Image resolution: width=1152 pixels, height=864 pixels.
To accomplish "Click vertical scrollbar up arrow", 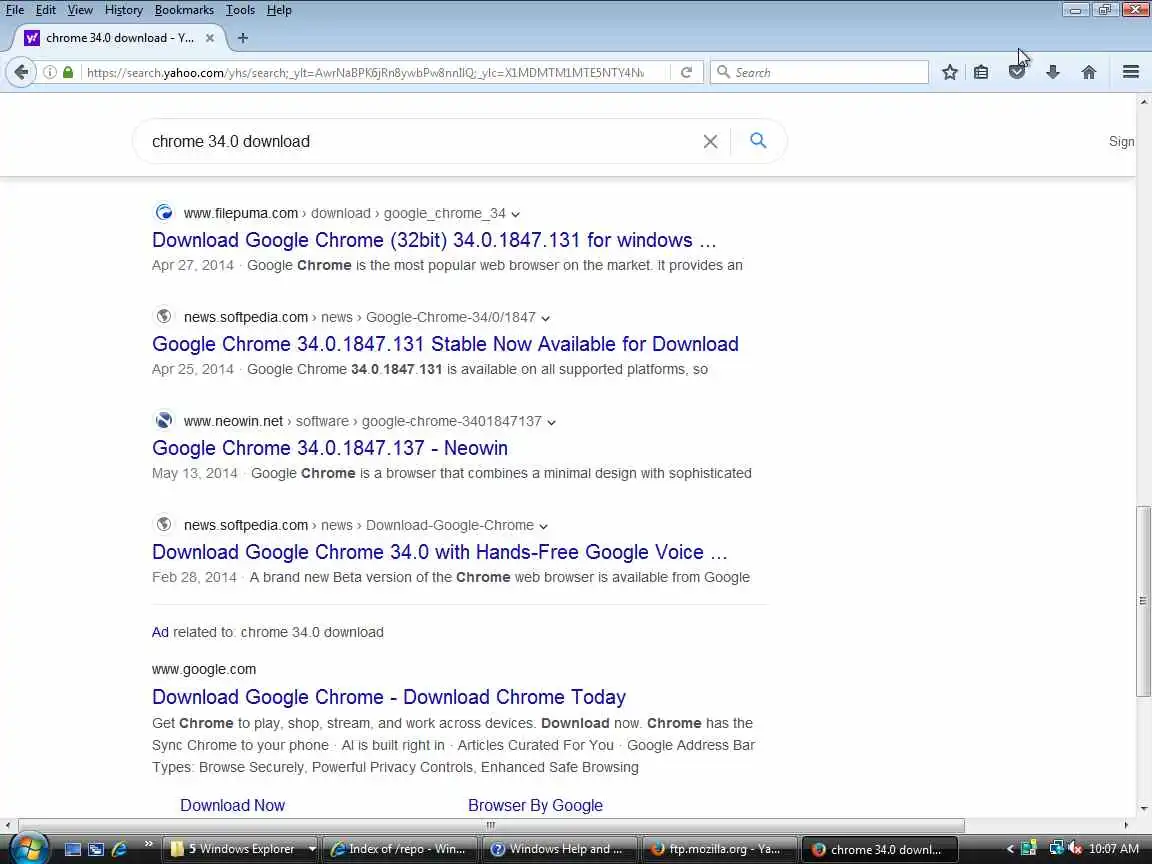I will click(1143, 102).
